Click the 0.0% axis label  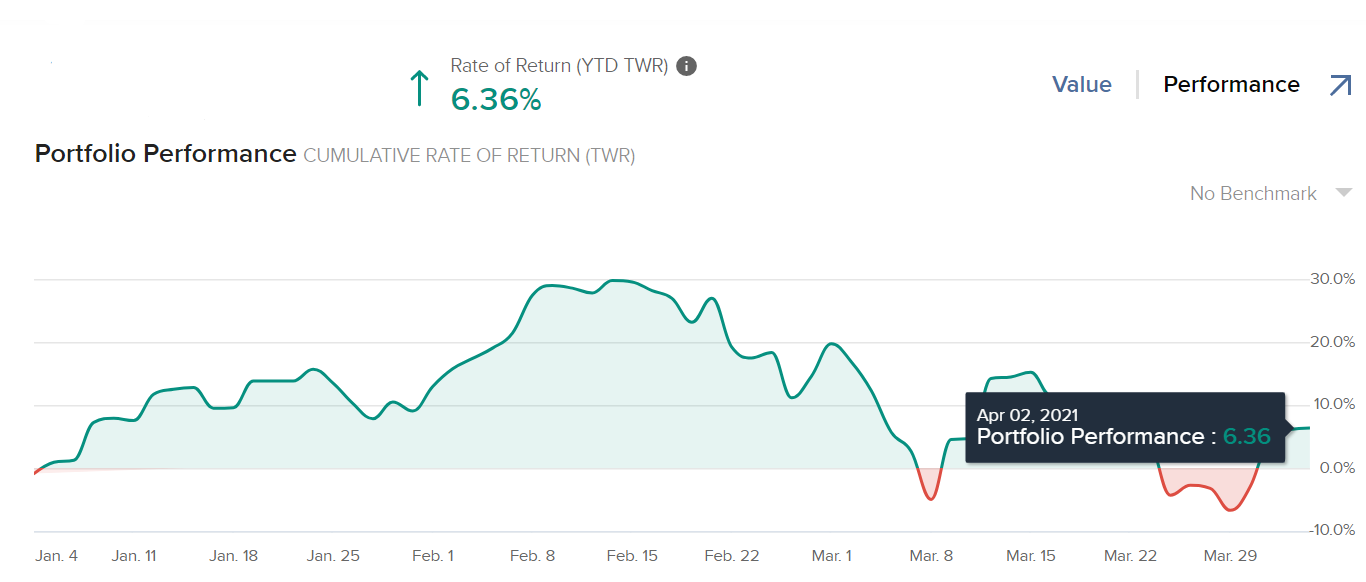click(x=1336, y=468)
